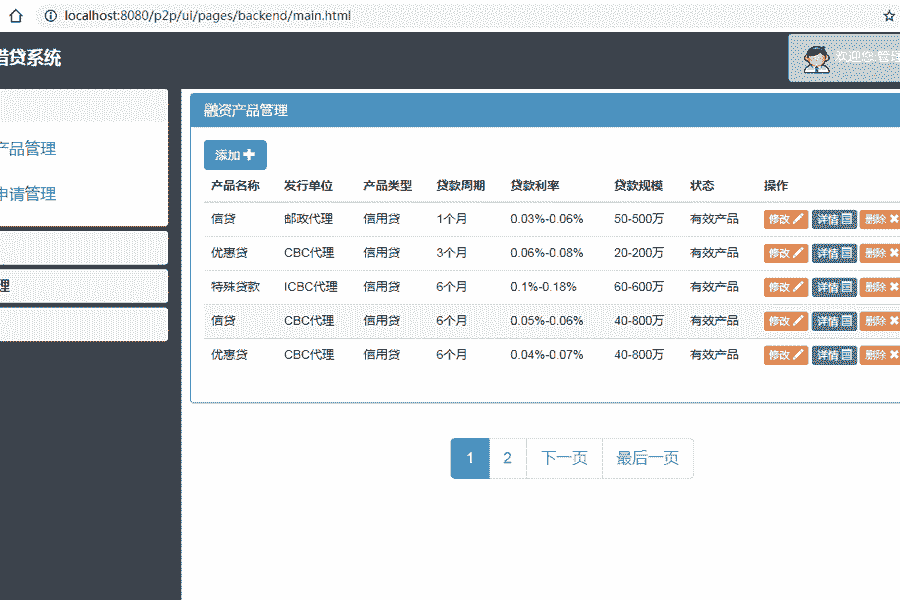Click the 0.06%-0.08% rate cell
Image resolution: width=900 pixels, height=600 pixels.
click(546, 253)
